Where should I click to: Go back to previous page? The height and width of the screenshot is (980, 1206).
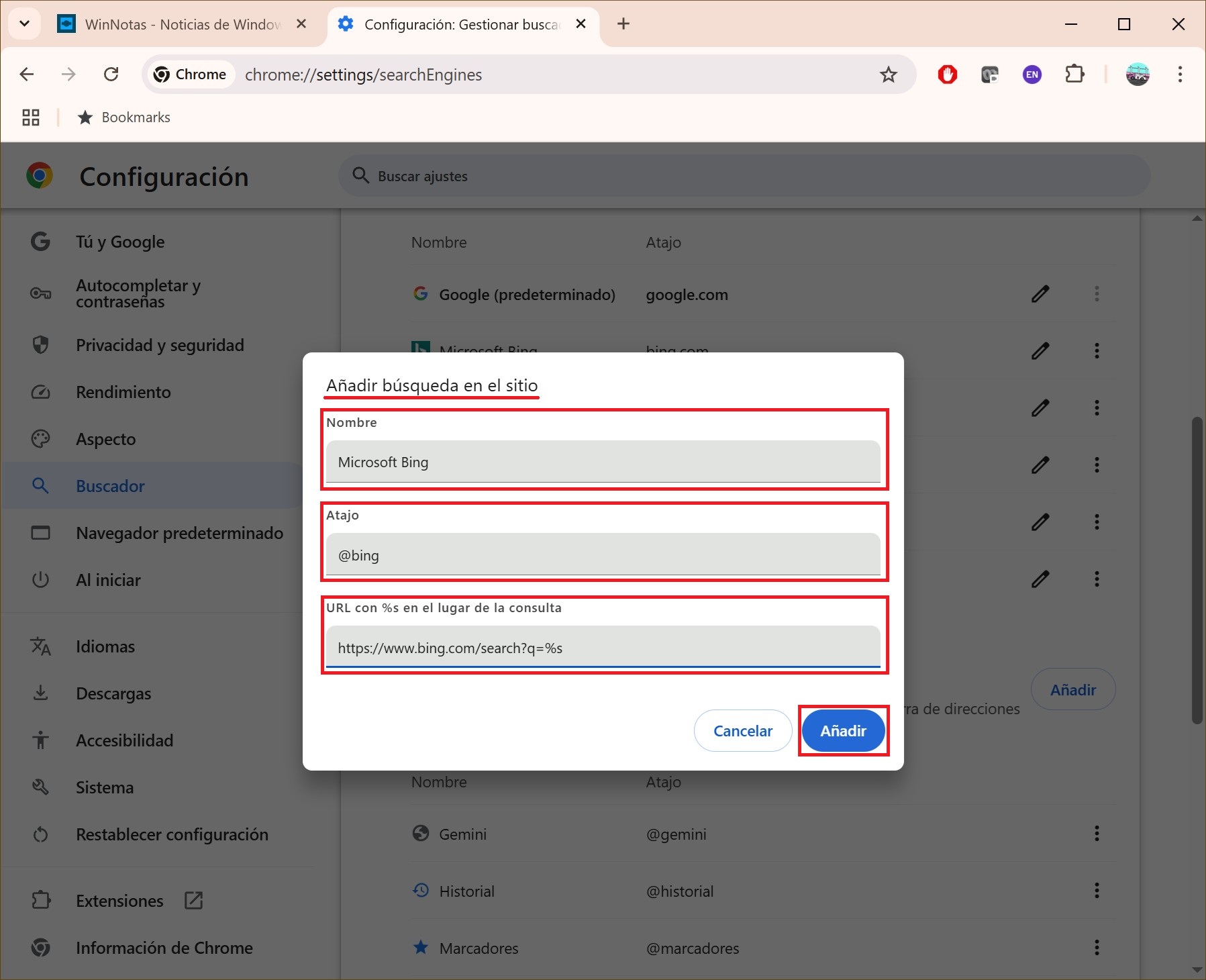(27, 75)
